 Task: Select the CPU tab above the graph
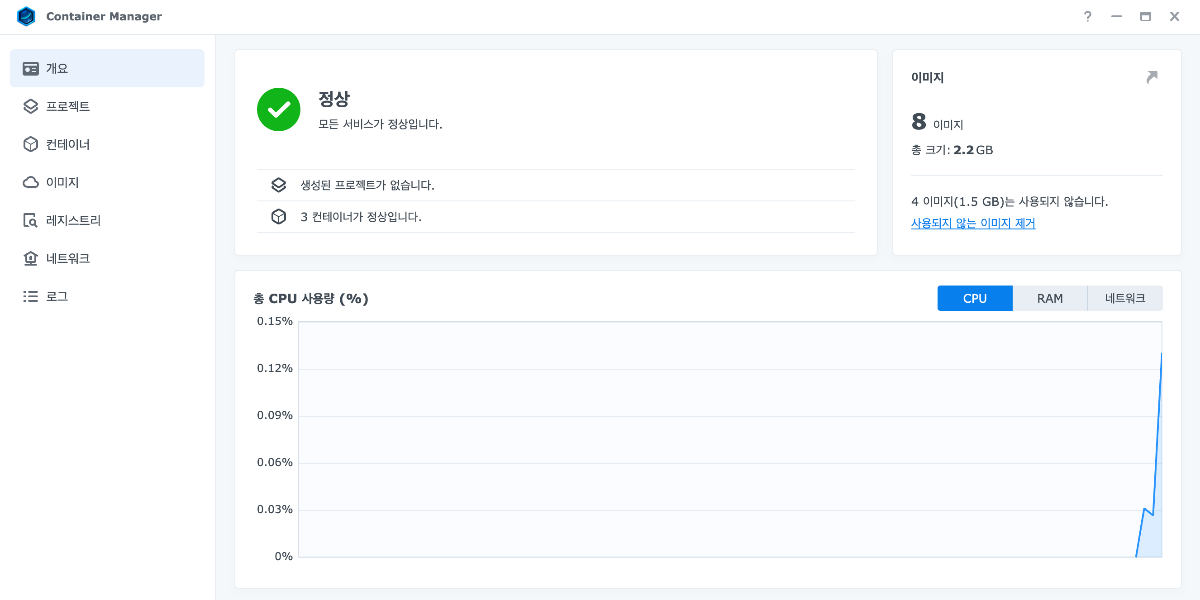(x=975, y=298)
